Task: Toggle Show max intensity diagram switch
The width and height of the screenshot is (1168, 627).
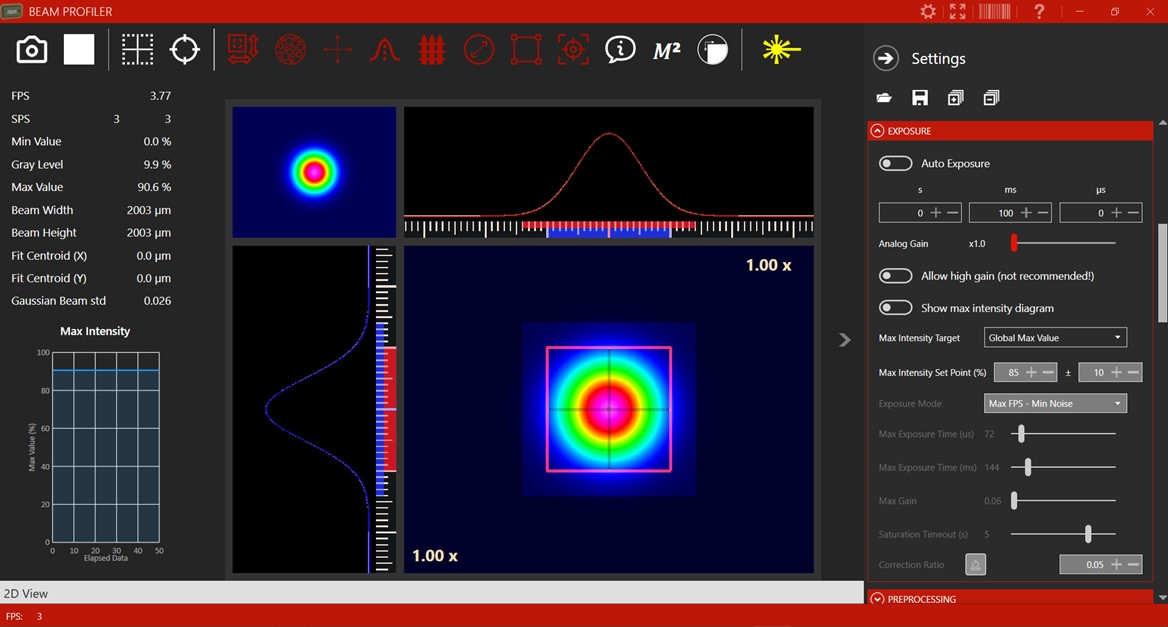Action: click(x=895, y=308)
